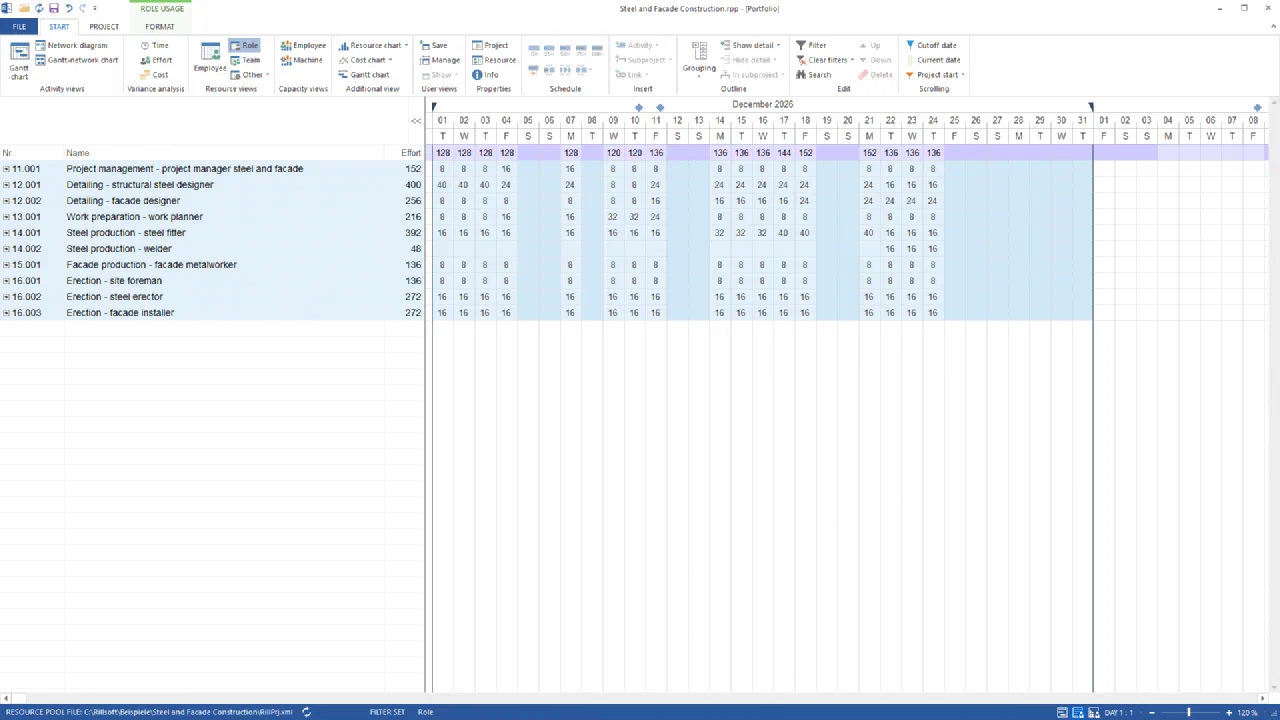Open the FILE tab

click(19, 27)
